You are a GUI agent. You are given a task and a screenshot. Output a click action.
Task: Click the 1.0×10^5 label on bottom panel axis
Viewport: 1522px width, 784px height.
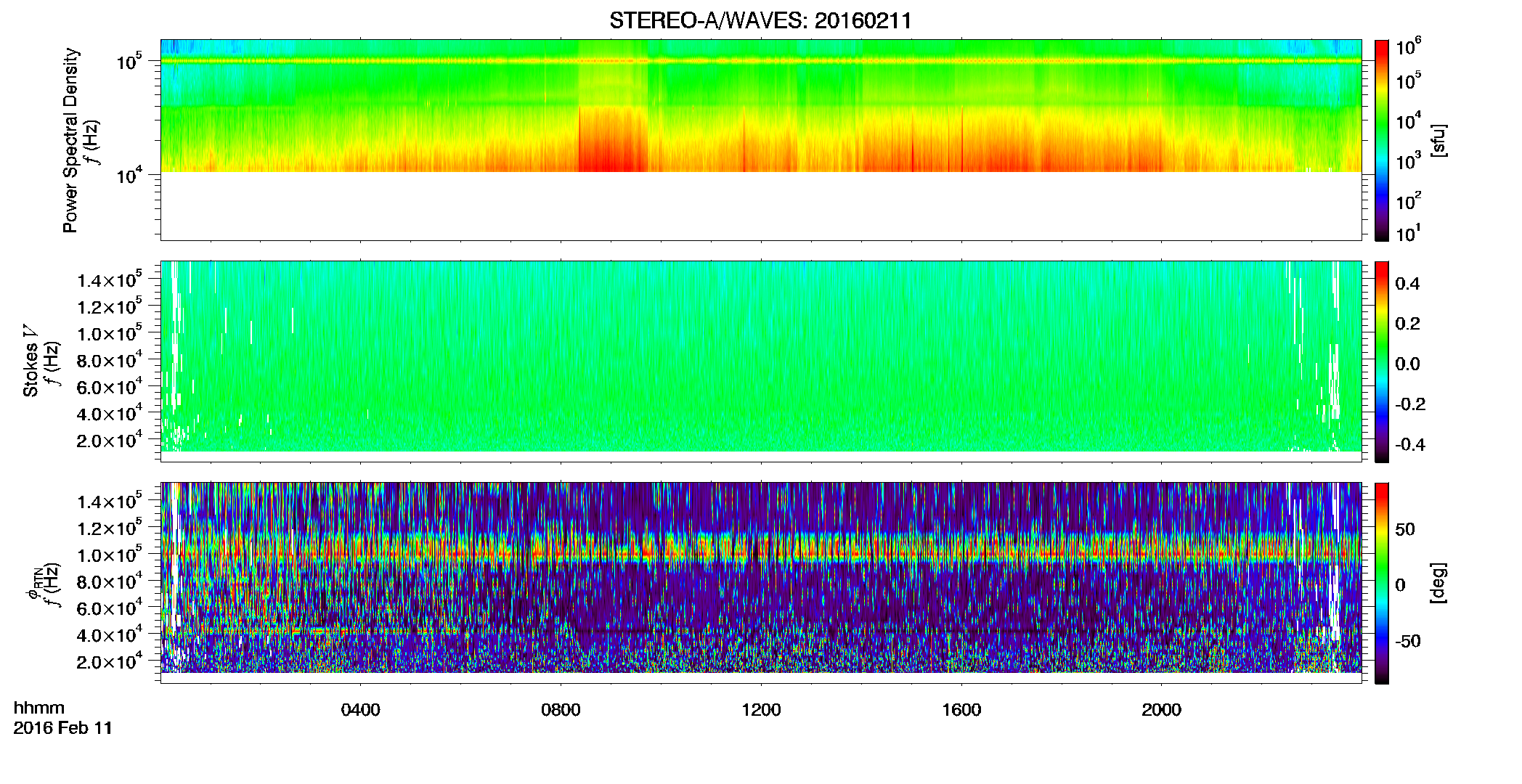[110, 555]
